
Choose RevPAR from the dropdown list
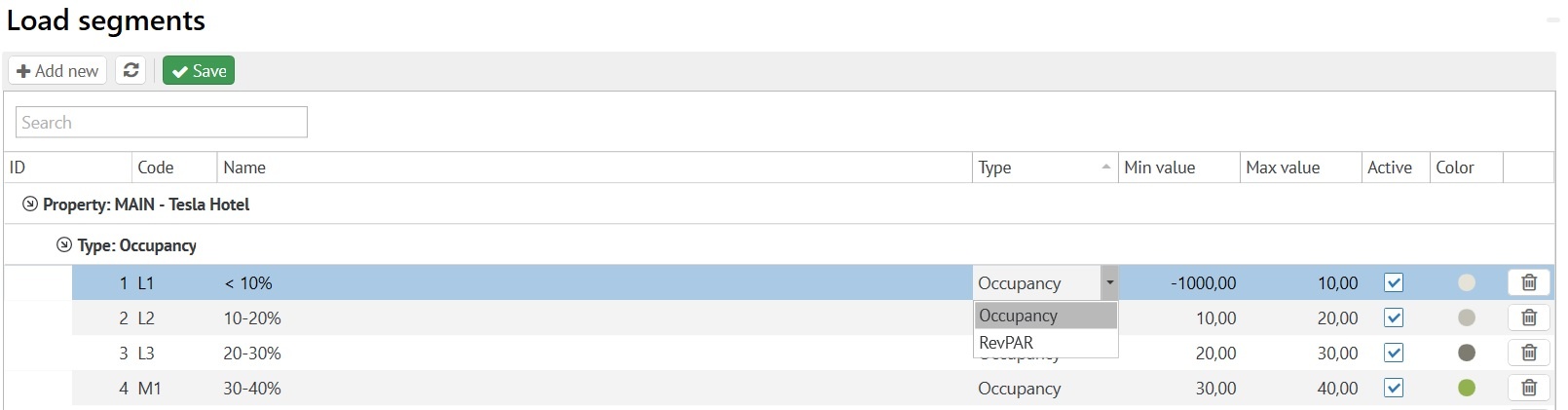[x=1007, y=343]
